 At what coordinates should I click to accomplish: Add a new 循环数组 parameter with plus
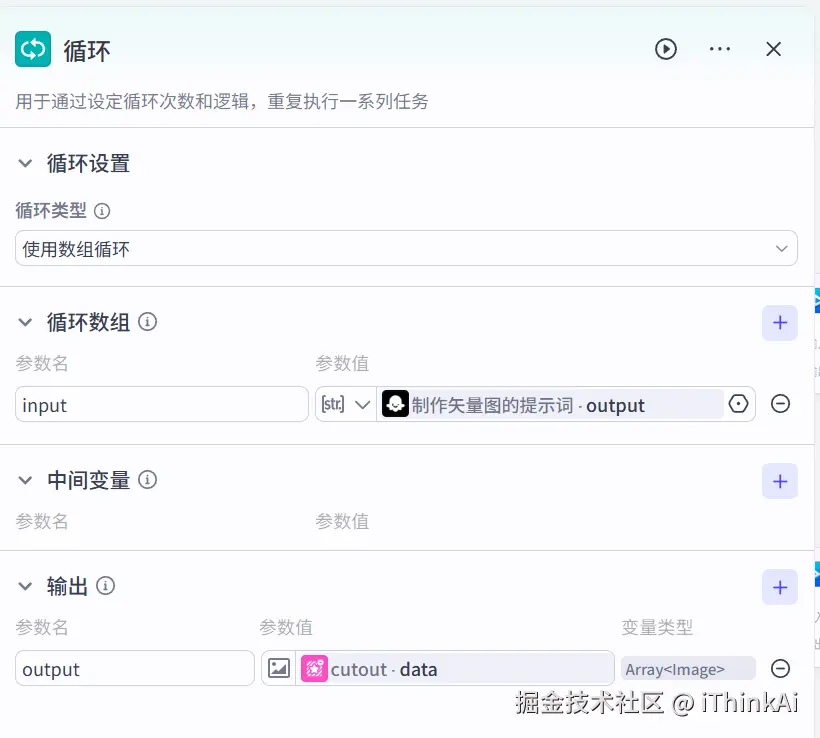(780, 322)
